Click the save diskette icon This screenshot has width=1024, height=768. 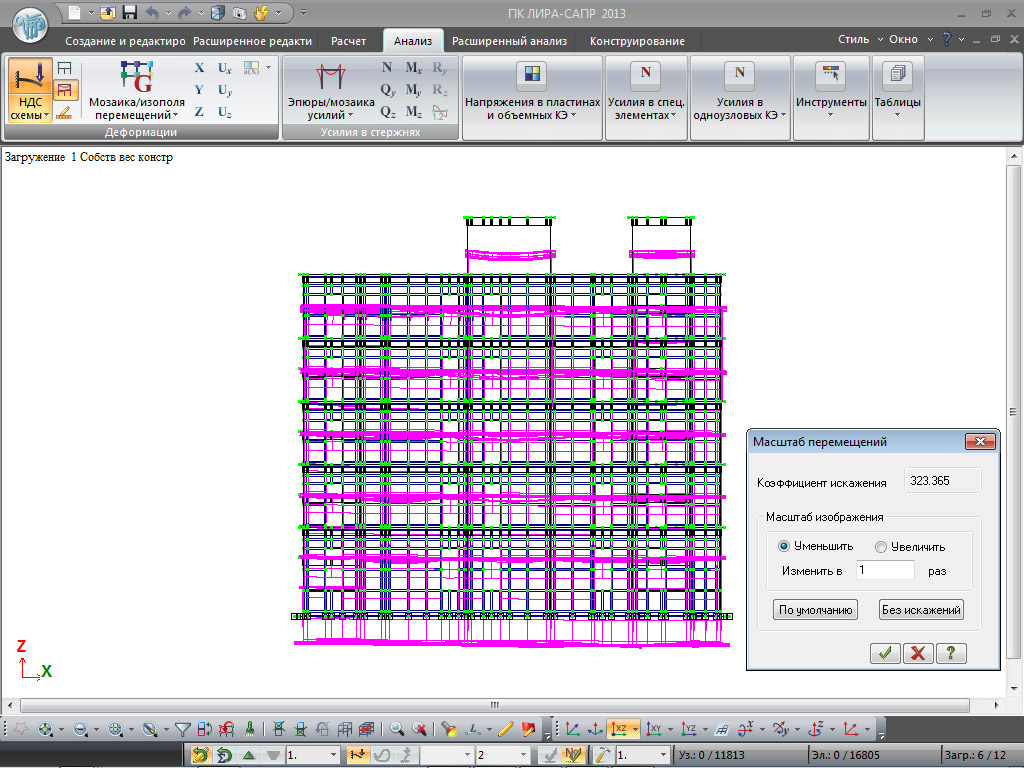pos(129,13)
